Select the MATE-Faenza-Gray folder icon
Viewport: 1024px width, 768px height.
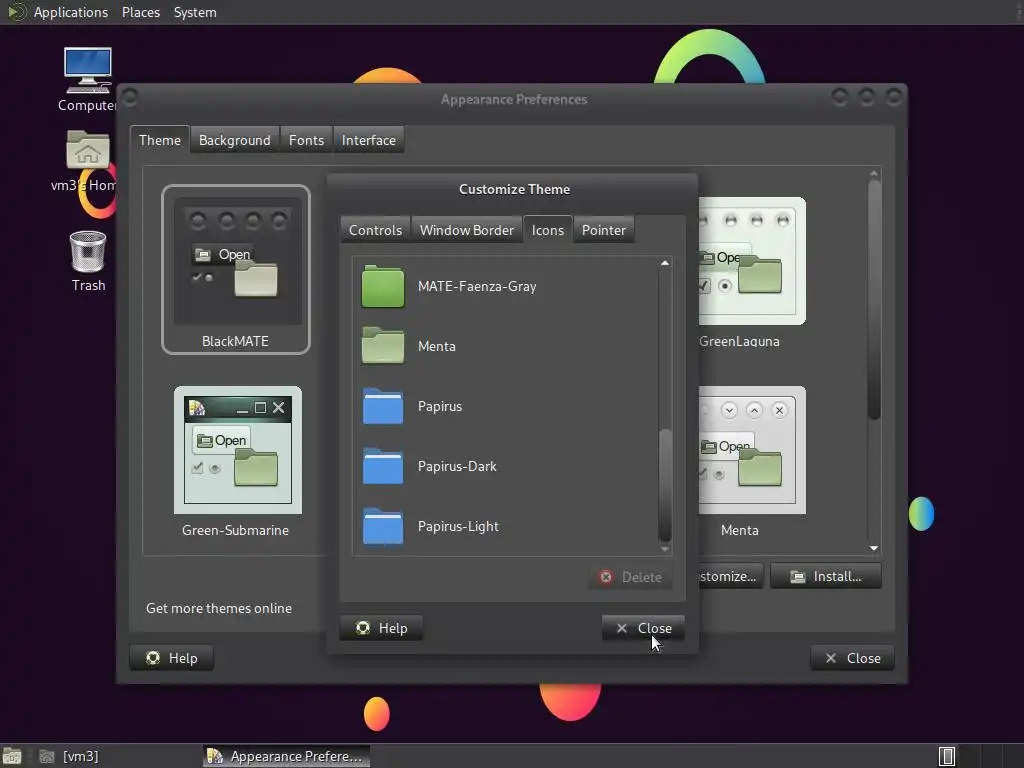383,286
